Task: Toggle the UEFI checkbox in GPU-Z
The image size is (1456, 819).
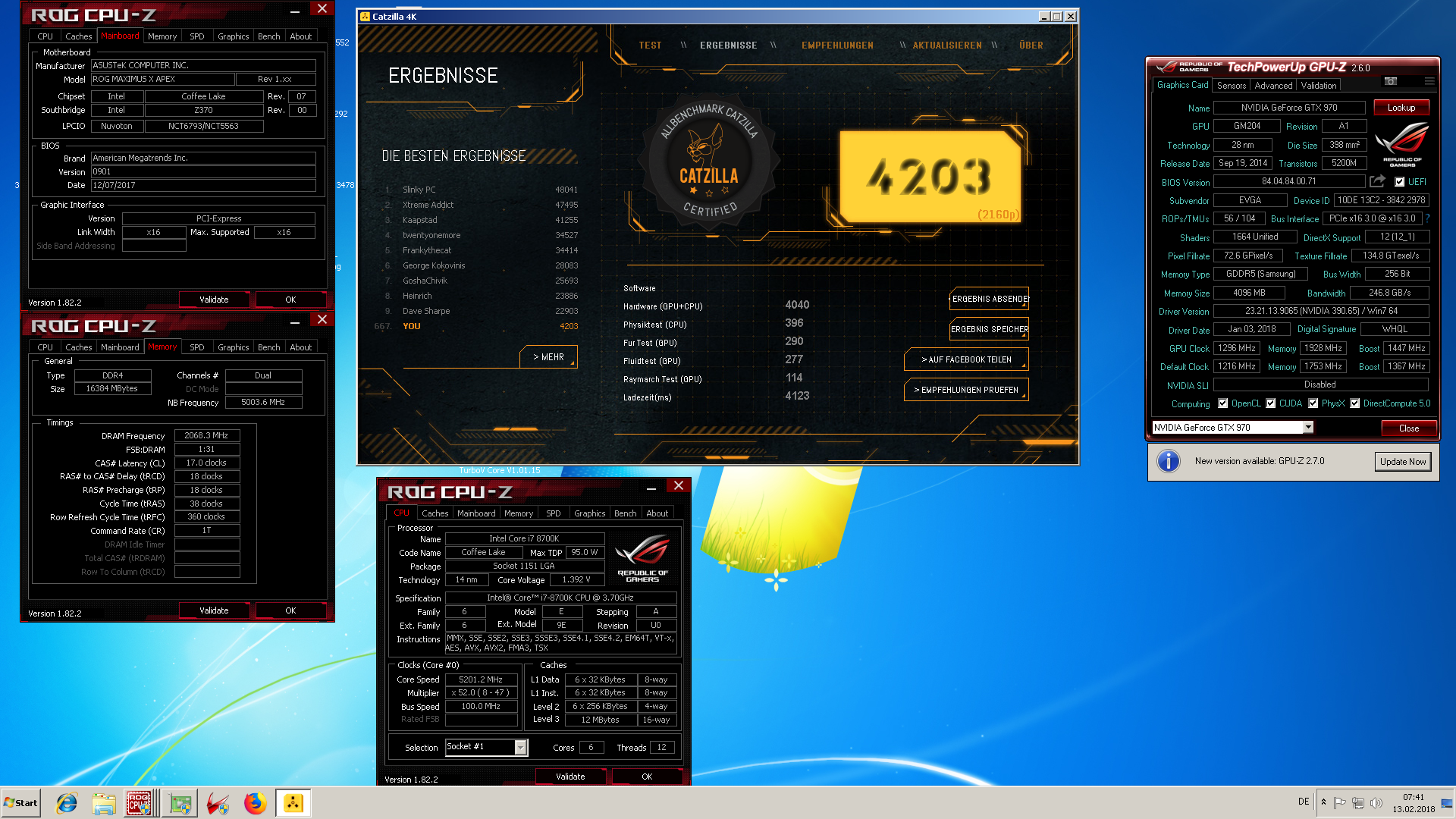Action: coord(1400,182)
